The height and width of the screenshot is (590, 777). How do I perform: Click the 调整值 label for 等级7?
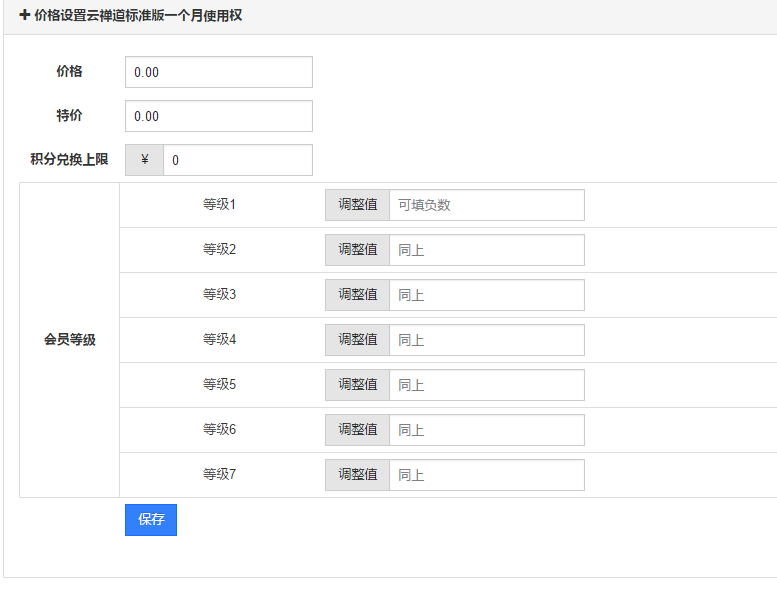(357, 475)
